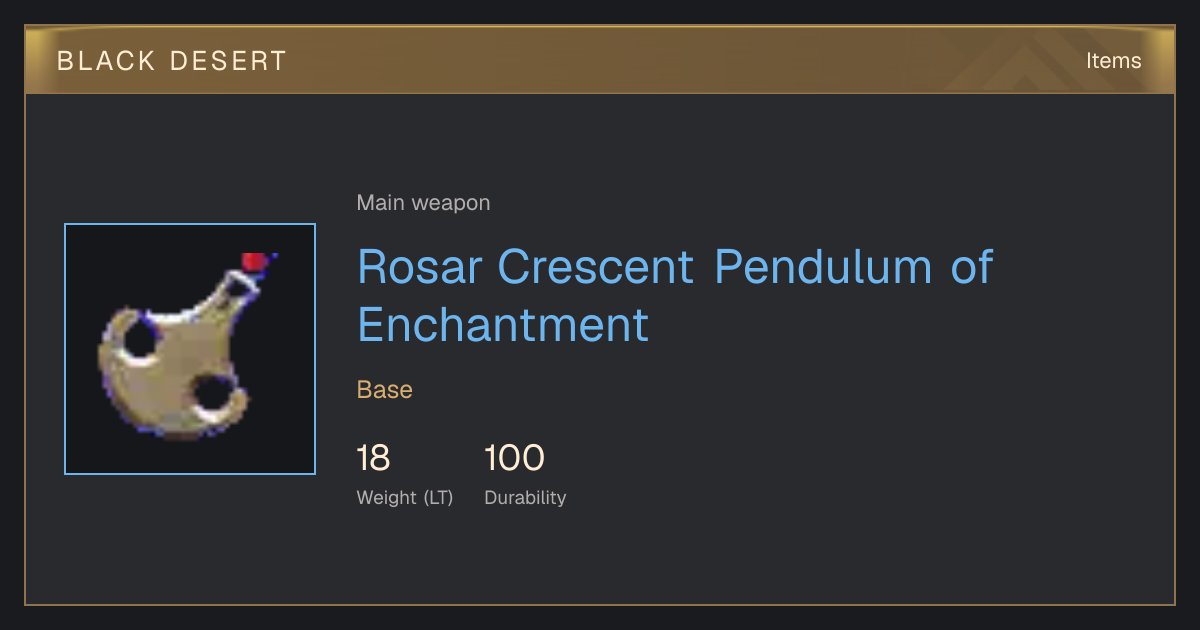
Task: Click the word Enchantment in the title
Action: click(x=503, y=325)
